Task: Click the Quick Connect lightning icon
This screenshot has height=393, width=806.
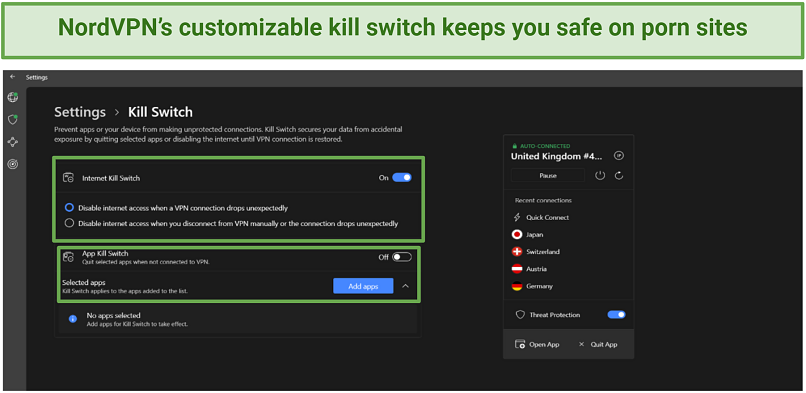Action: pos(517,217)
